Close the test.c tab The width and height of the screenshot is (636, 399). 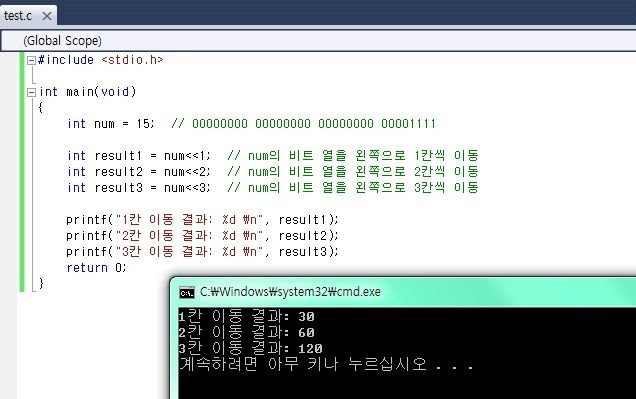(x=47, y=16)
